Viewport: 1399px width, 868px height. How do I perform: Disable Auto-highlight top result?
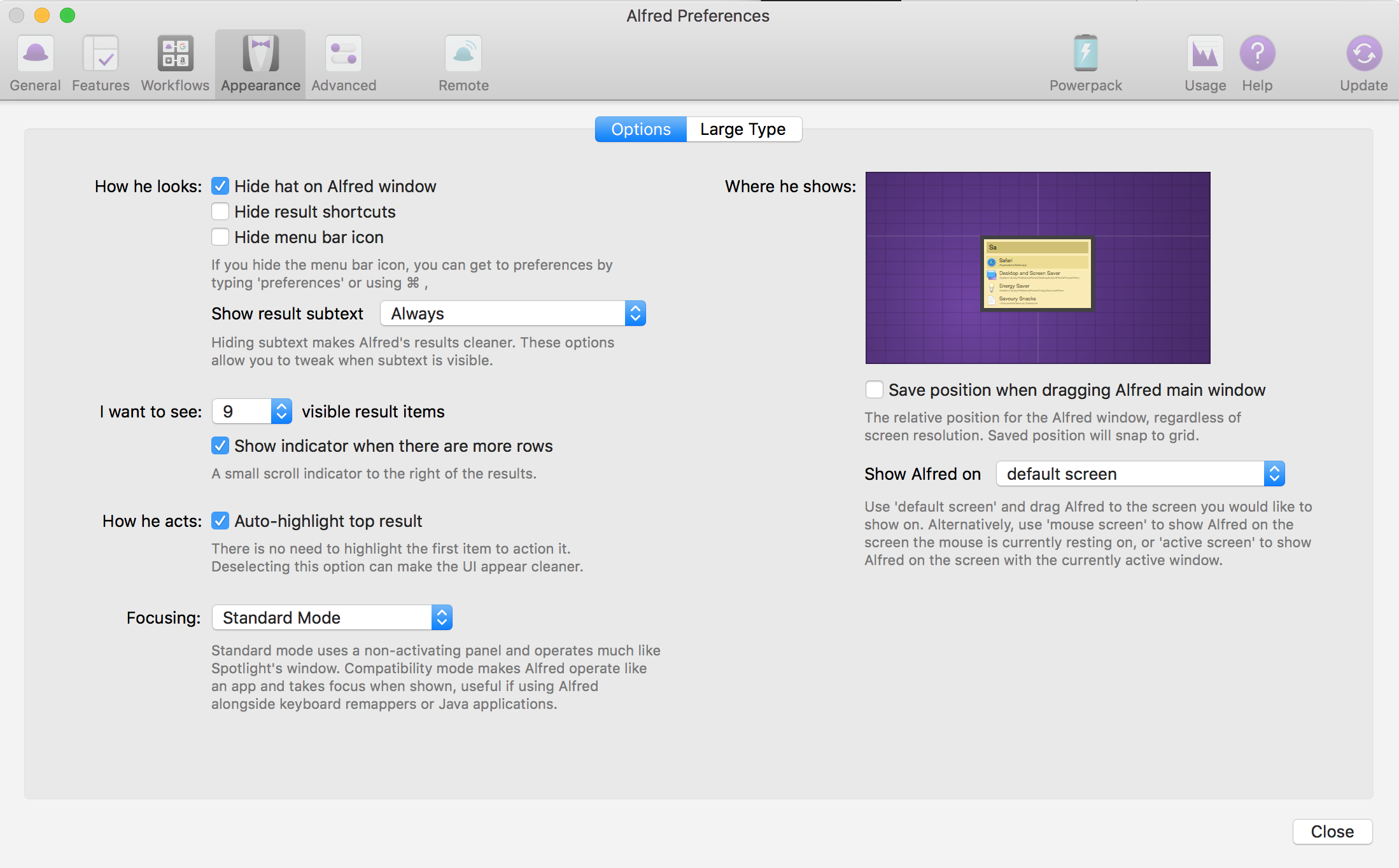(220, 521)
